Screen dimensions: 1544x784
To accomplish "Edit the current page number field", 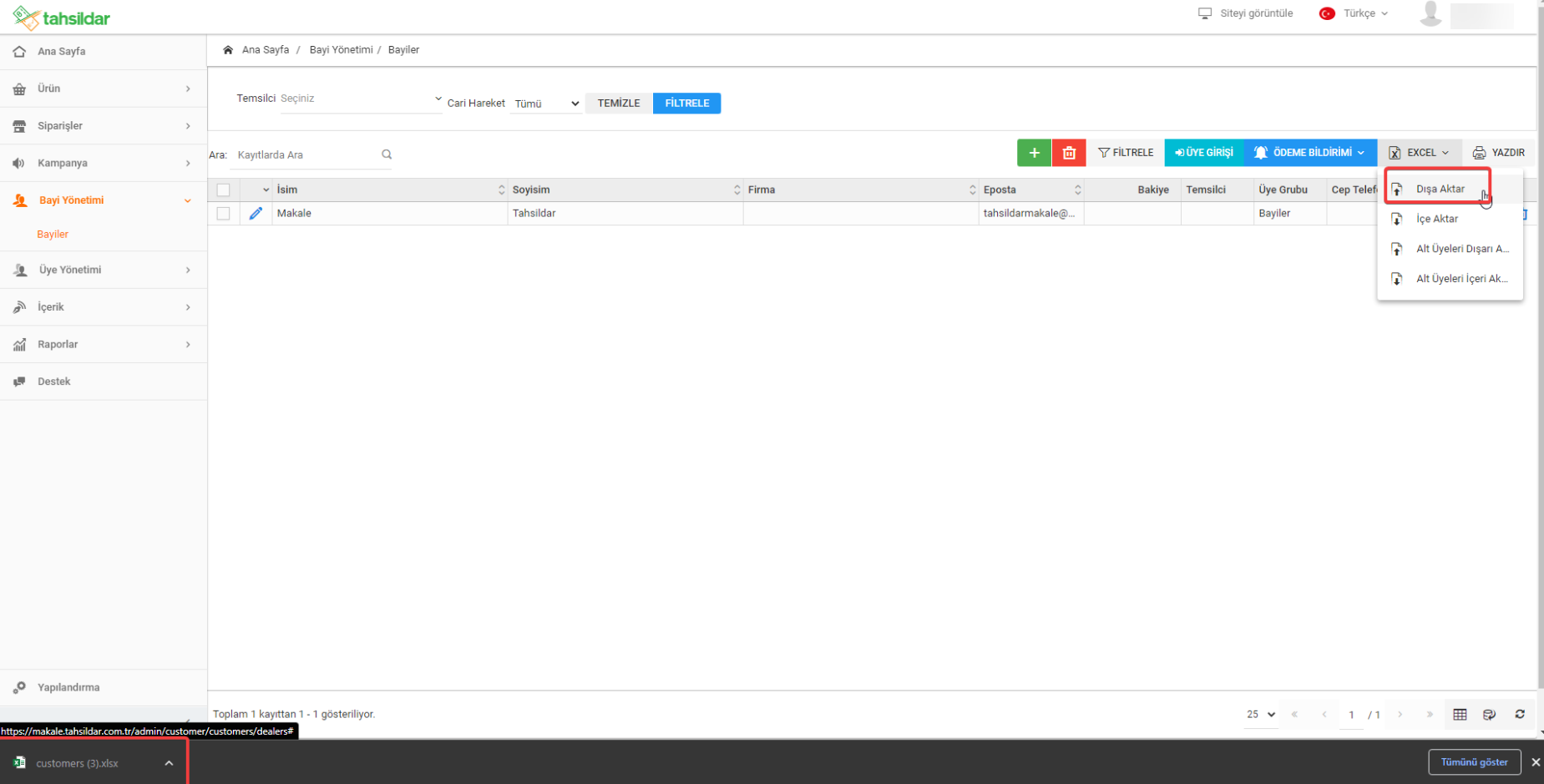I will coord(1351,715).
